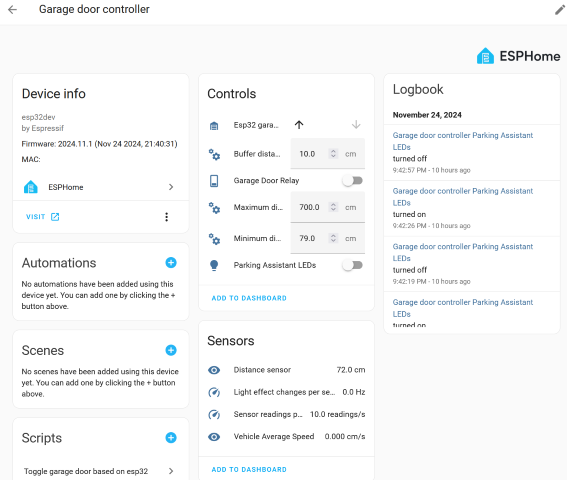Adjust Maximum distance stepper arrows

pyautogui.click(x=333, y=207)
